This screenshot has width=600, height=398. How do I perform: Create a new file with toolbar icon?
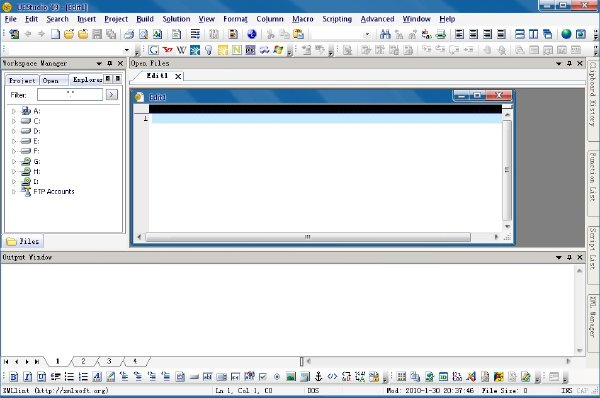tap(55, 34)
